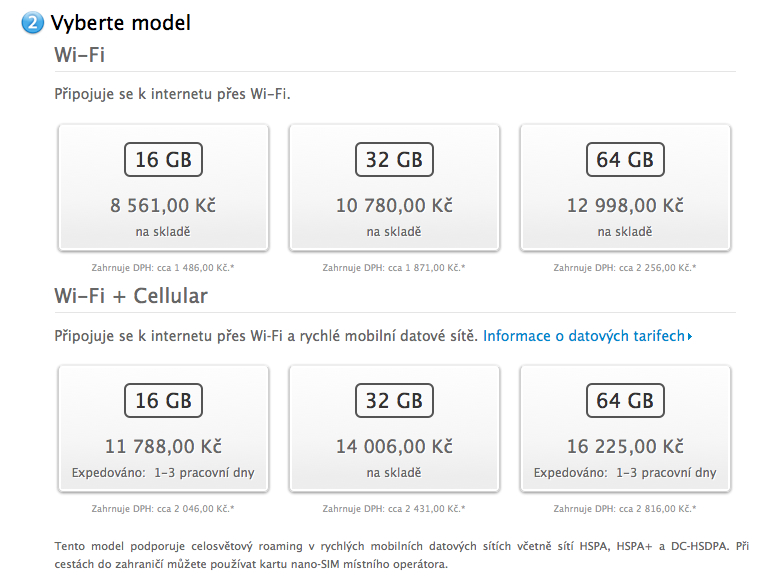
Task: Click the Vyberte model heading
Action: coord(120,22)
